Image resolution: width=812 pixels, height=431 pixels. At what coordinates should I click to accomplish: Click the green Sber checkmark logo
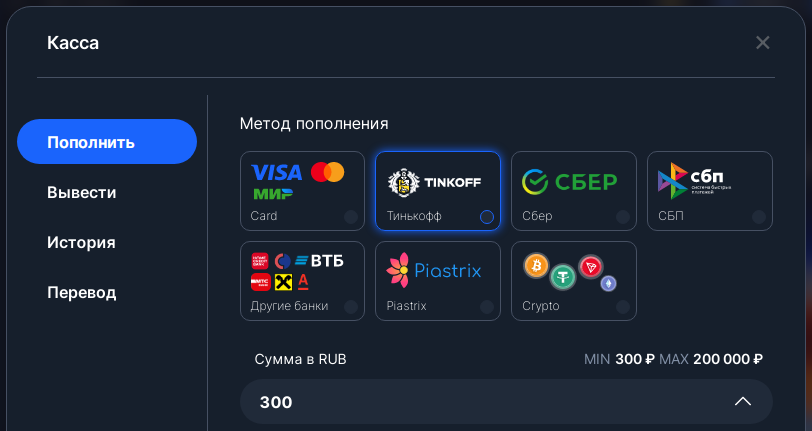click(x=535, y=182)
